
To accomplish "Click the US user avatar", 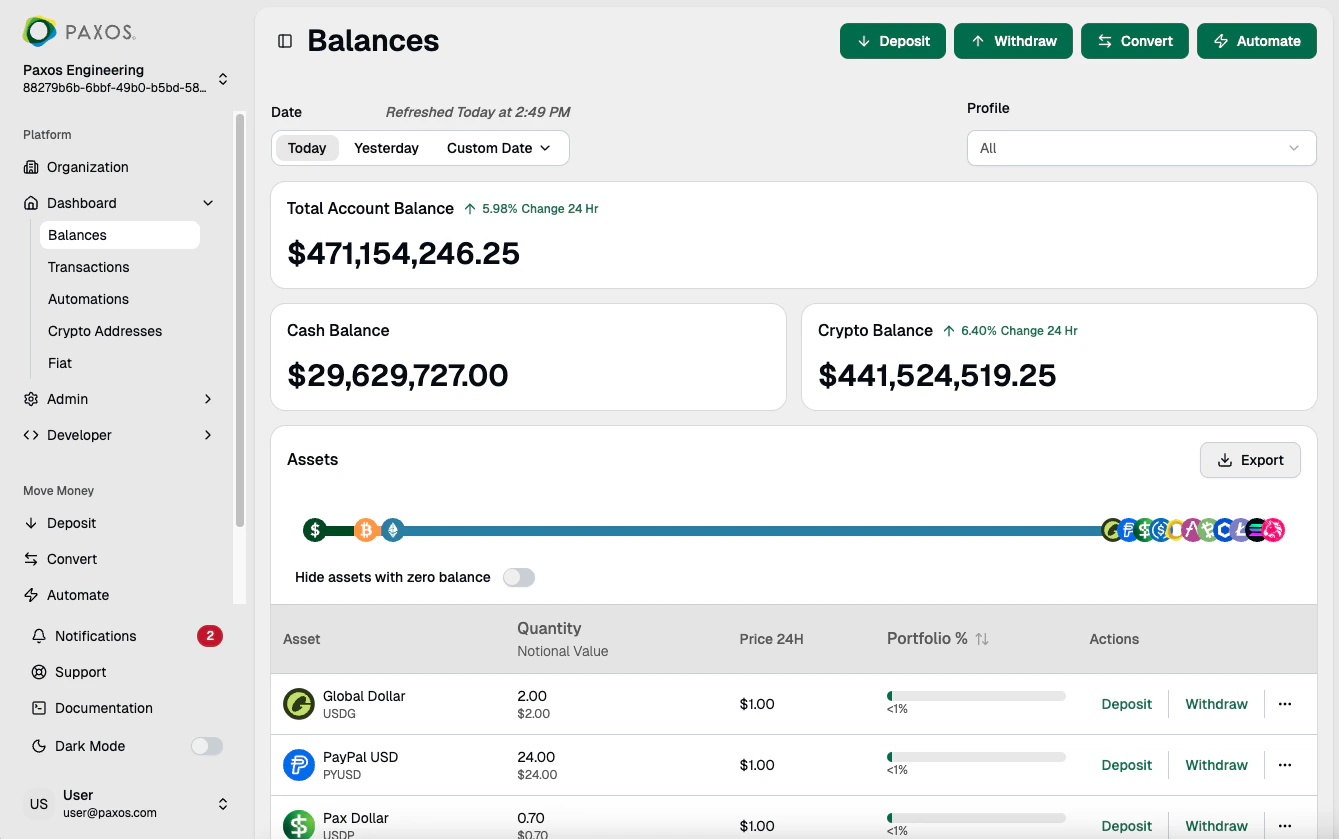I will [x=39, y=804].
